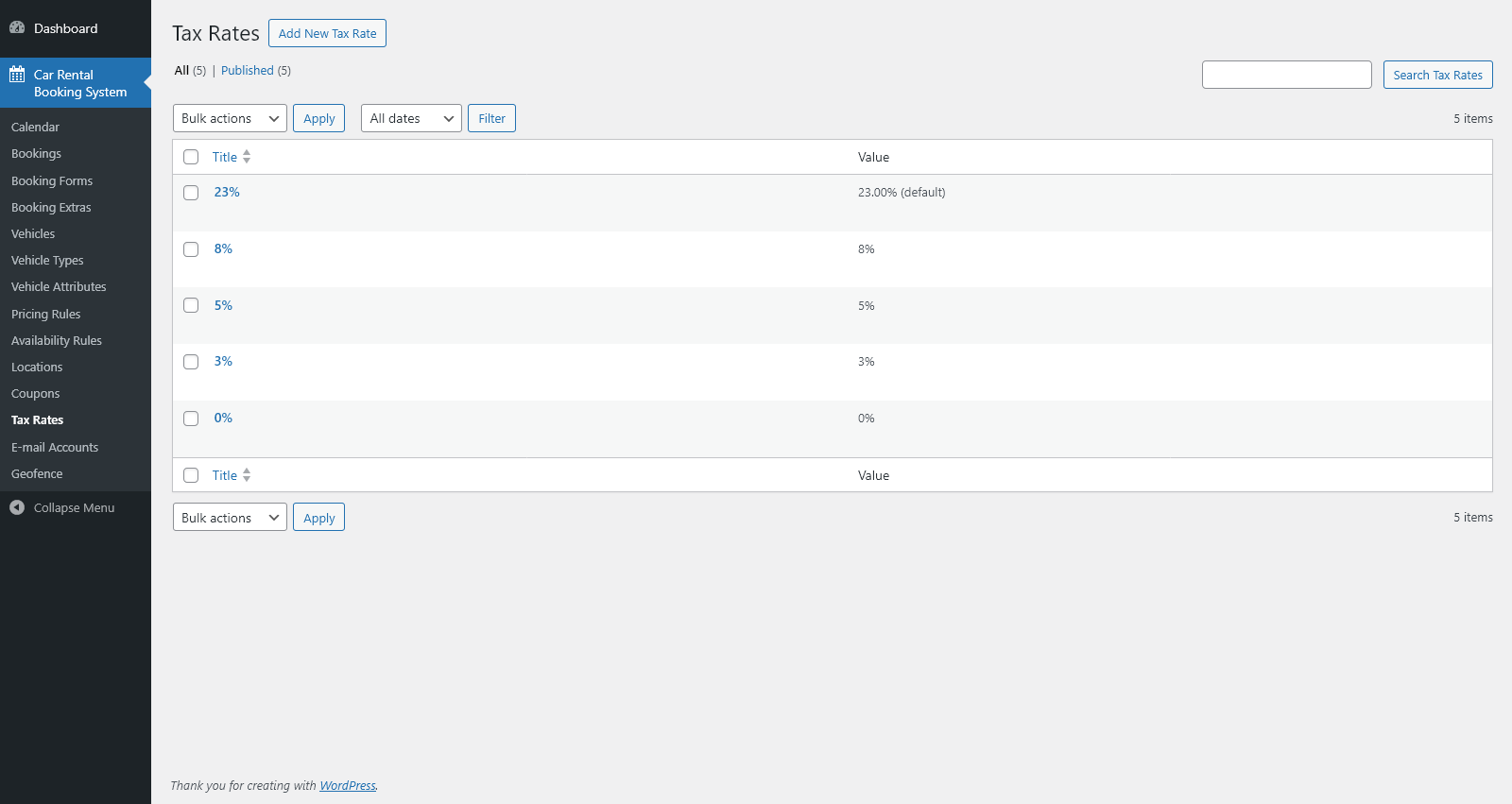Viewport: 1512px width, 804px height.
Task: Open the 3% tax rate link
Action: point(223,361)
